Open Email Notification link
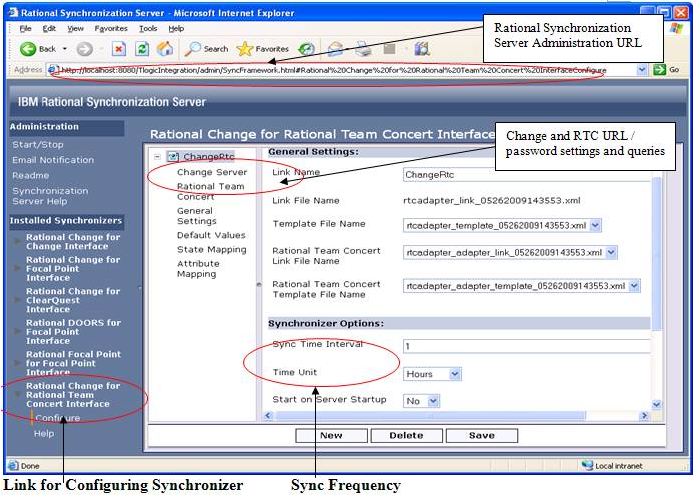The width and height of the screenshot is (696, 495). click(53, 160)
